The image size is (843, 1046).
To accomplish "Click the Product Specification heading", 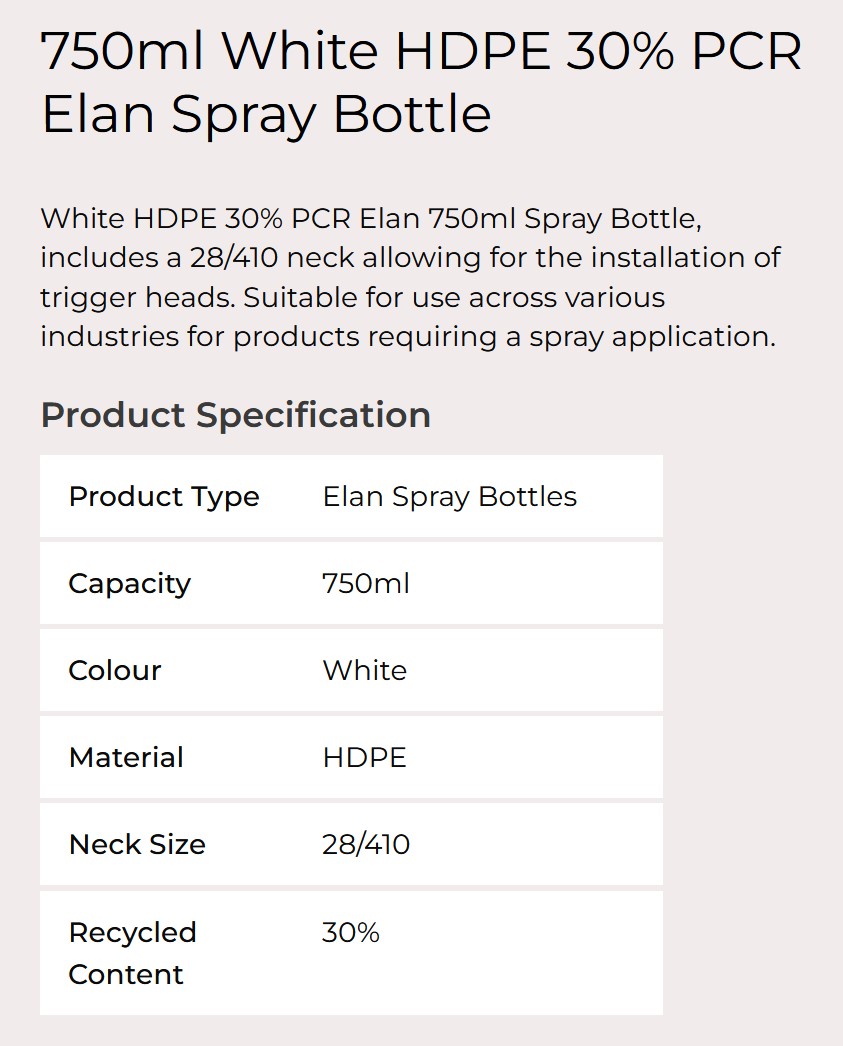I will (x=235, y=415).
